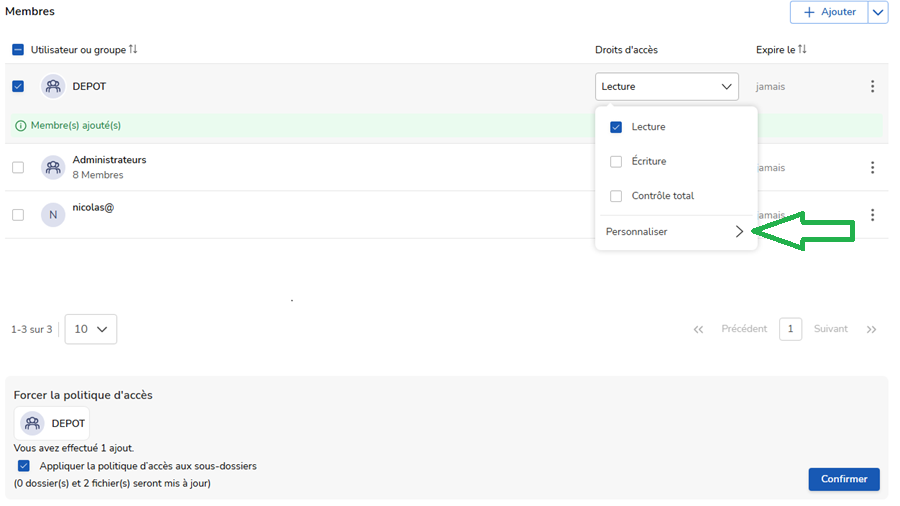This screenshot has width=900, height=506.
Task: Uncheck the DEPOT row checkbox
Action: click(18, 87)
